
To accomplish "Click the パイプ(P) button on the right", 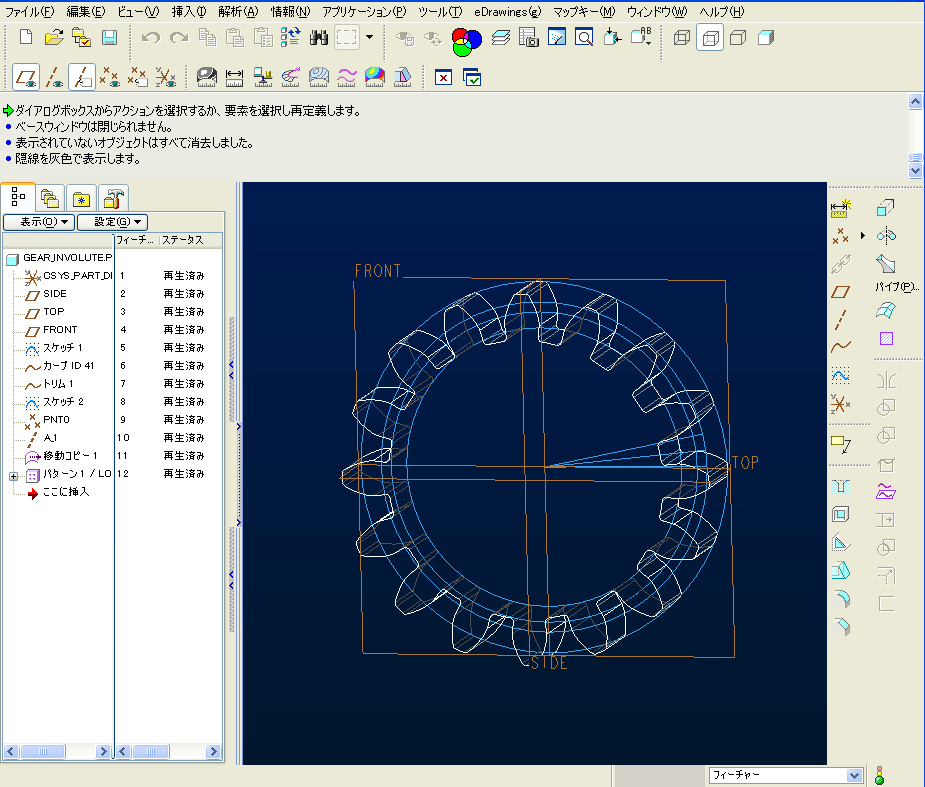I will (895, 287).
